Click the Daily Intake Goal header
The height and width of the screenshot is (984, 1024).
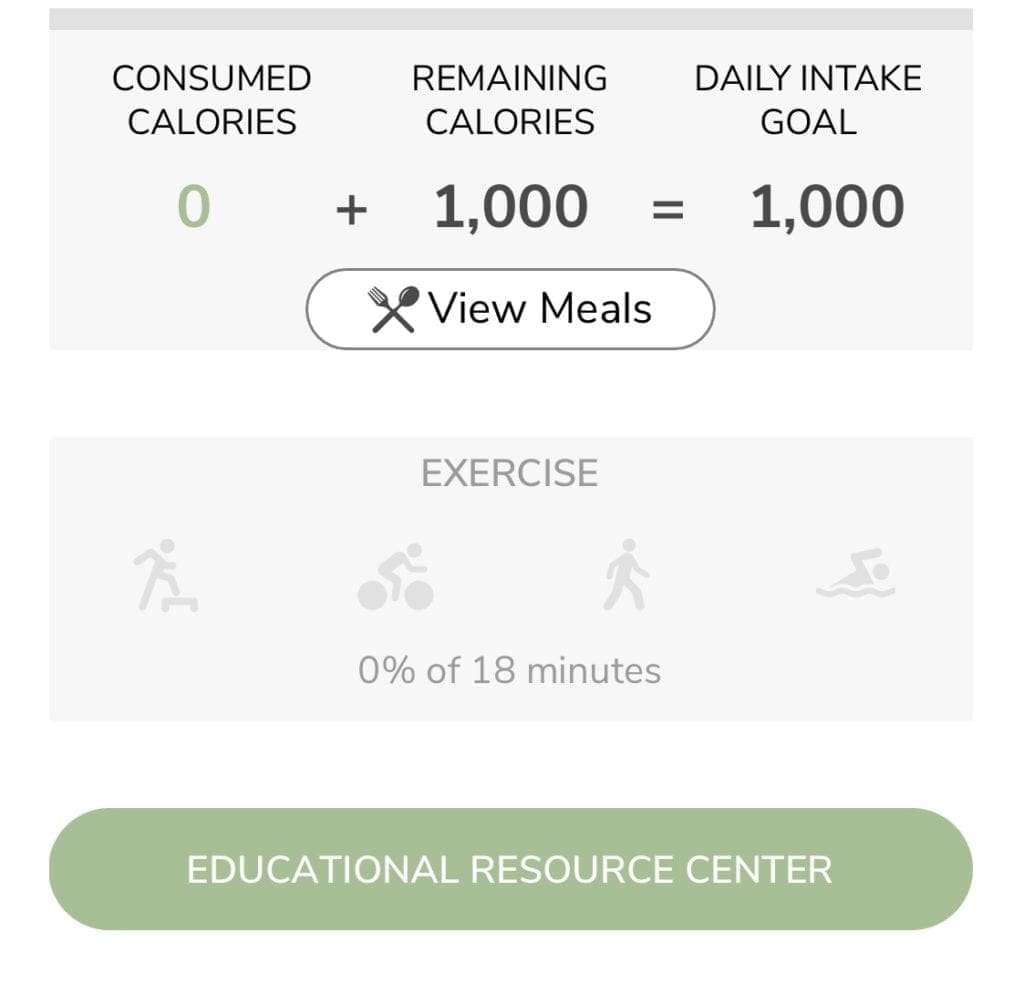pyautogui.click(x=809, y=99)
